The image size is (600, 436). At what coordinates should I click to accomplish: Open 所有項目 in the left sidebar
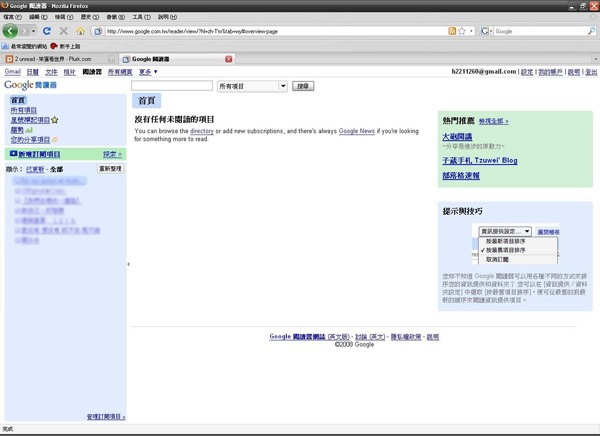[23, 110]
